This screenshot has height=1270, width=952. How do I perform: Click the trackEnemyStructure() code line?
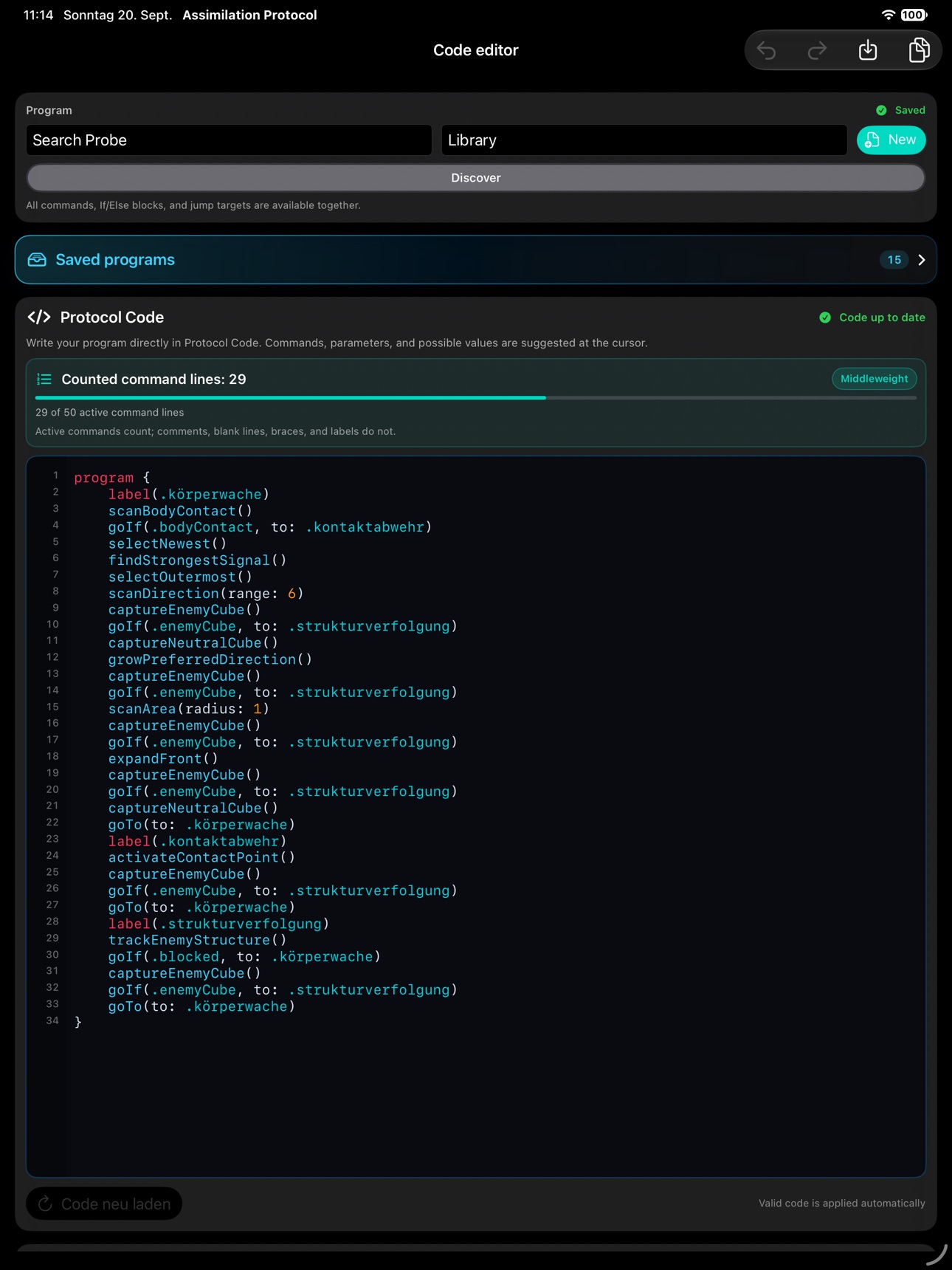(197, 940)
